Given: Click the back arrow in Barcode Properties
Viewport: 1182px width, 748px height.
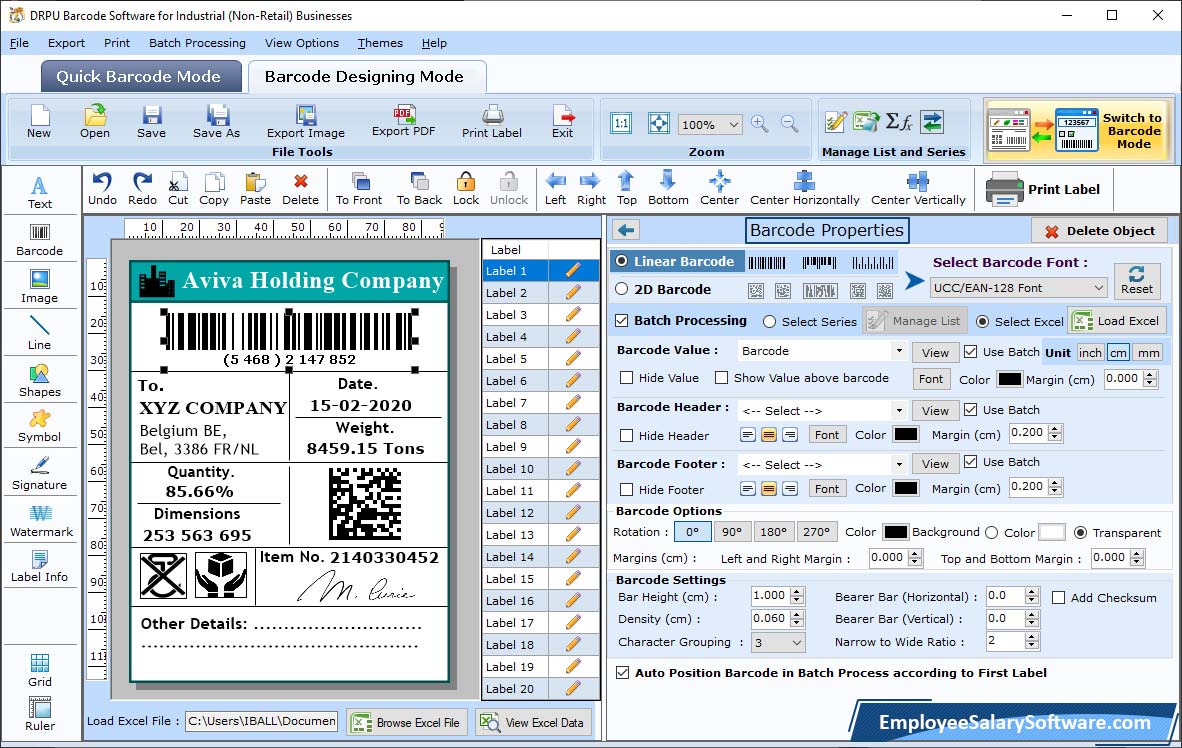Looking at the screenshot, I should pos(626,230).
